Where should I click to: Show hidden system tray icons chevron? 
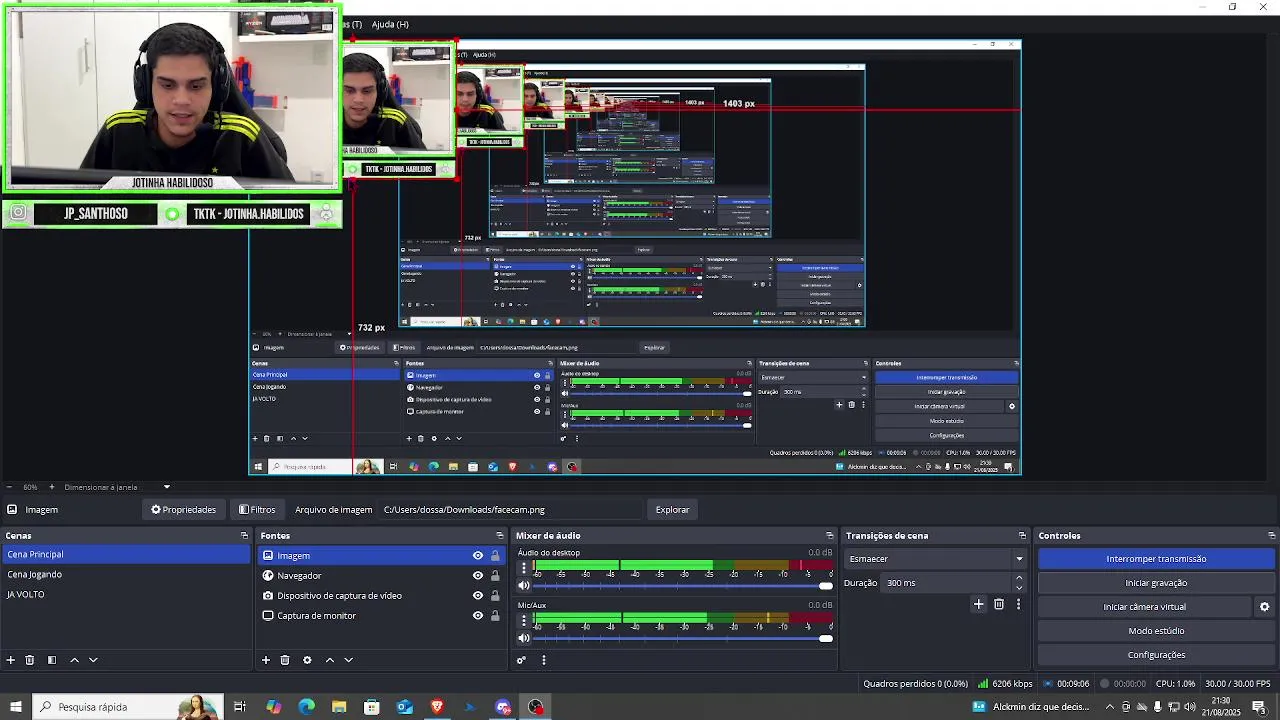click(x=1109, y=707)
